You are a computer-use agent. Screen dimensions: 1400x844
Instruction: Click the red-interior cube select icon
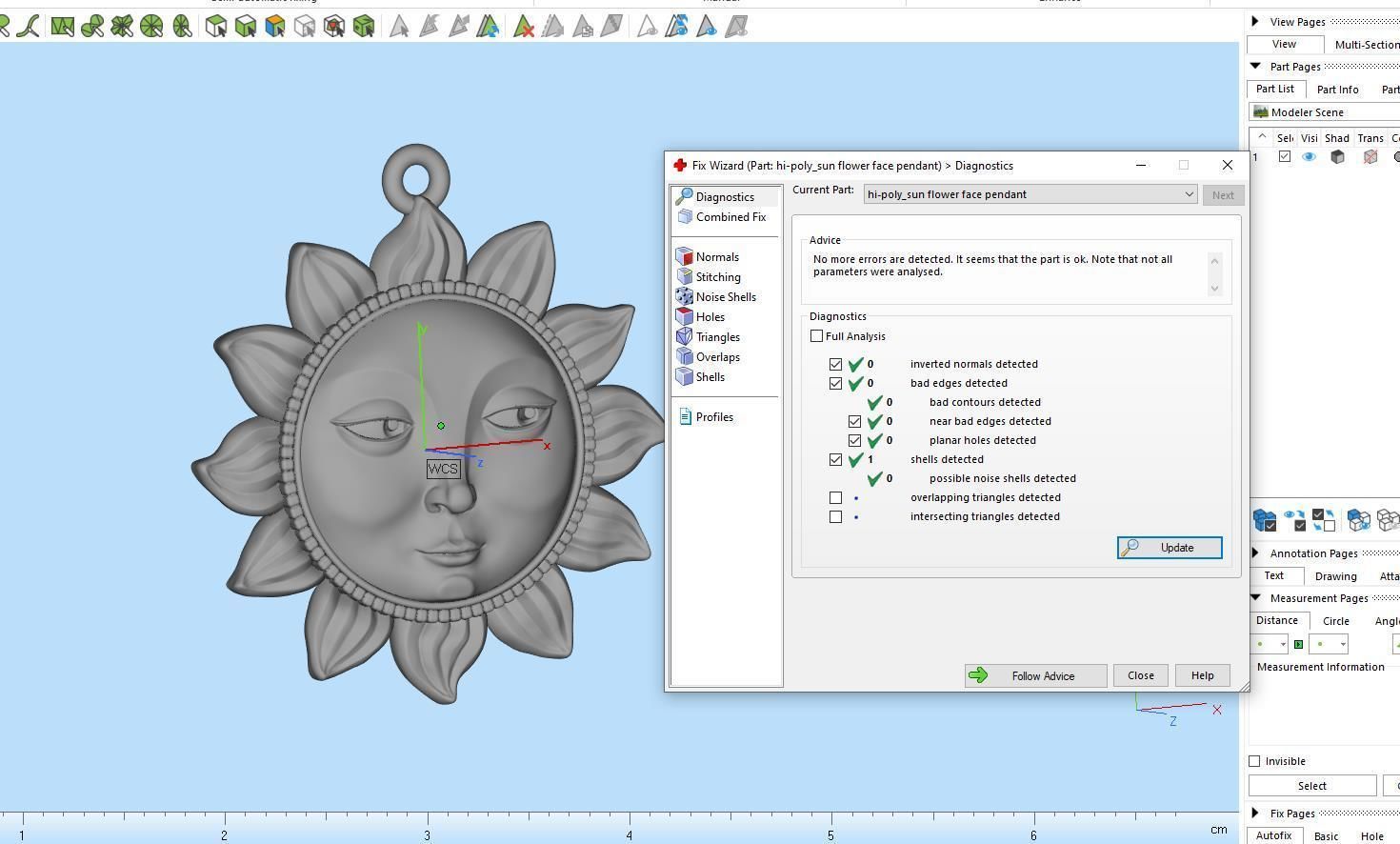click(334, 27)
